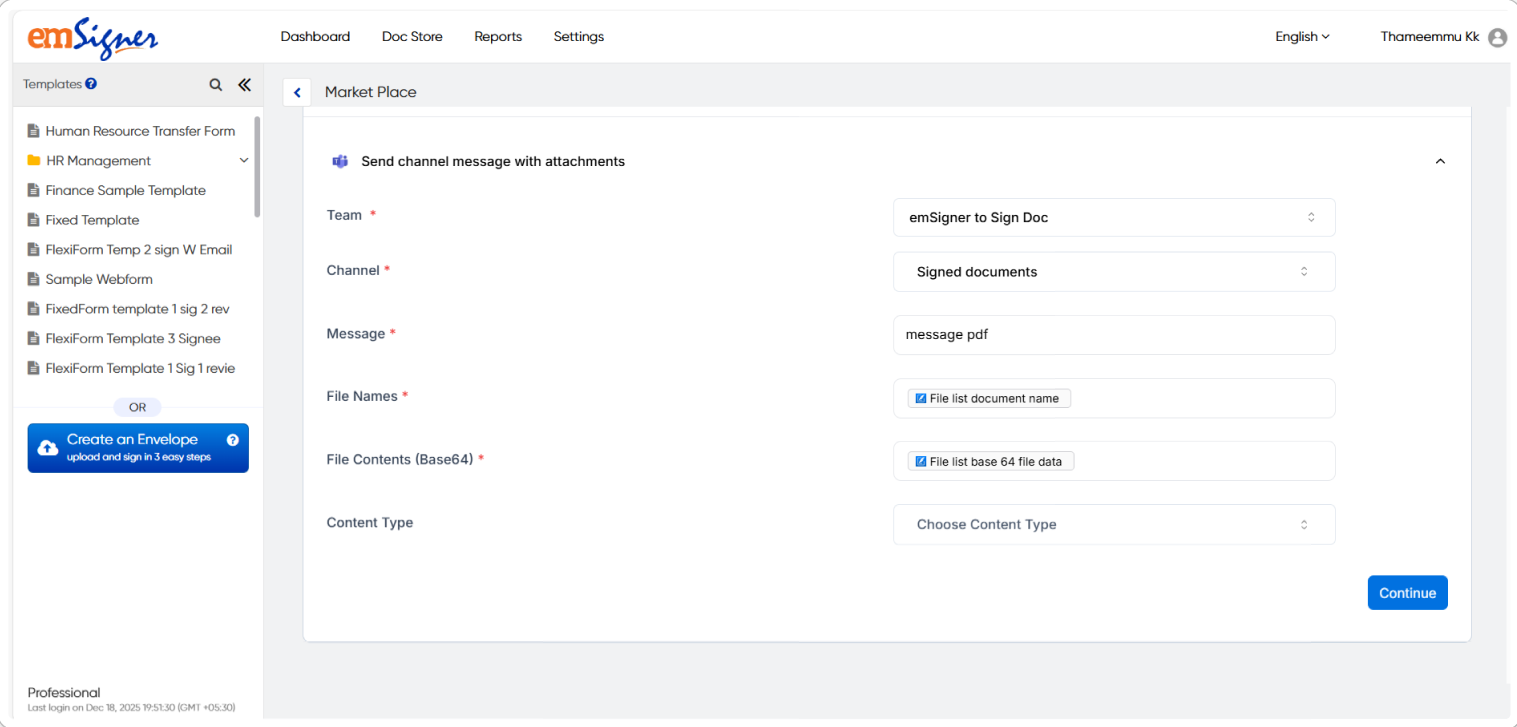Click the Message input field
The image size is (1517, 727).
(x=1113, y=335)
